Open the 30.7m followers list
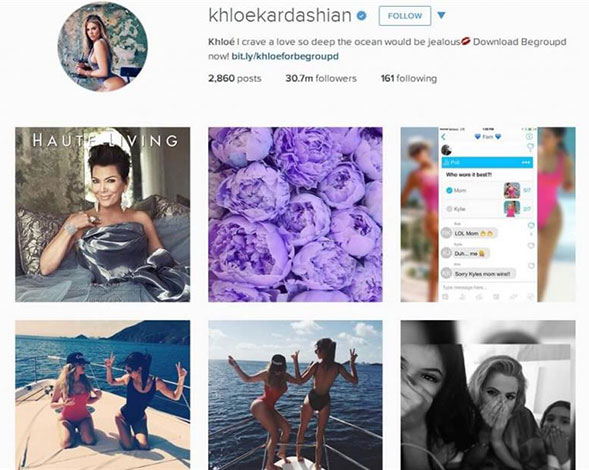Screen dimensions: 589x470 [321, 79]
